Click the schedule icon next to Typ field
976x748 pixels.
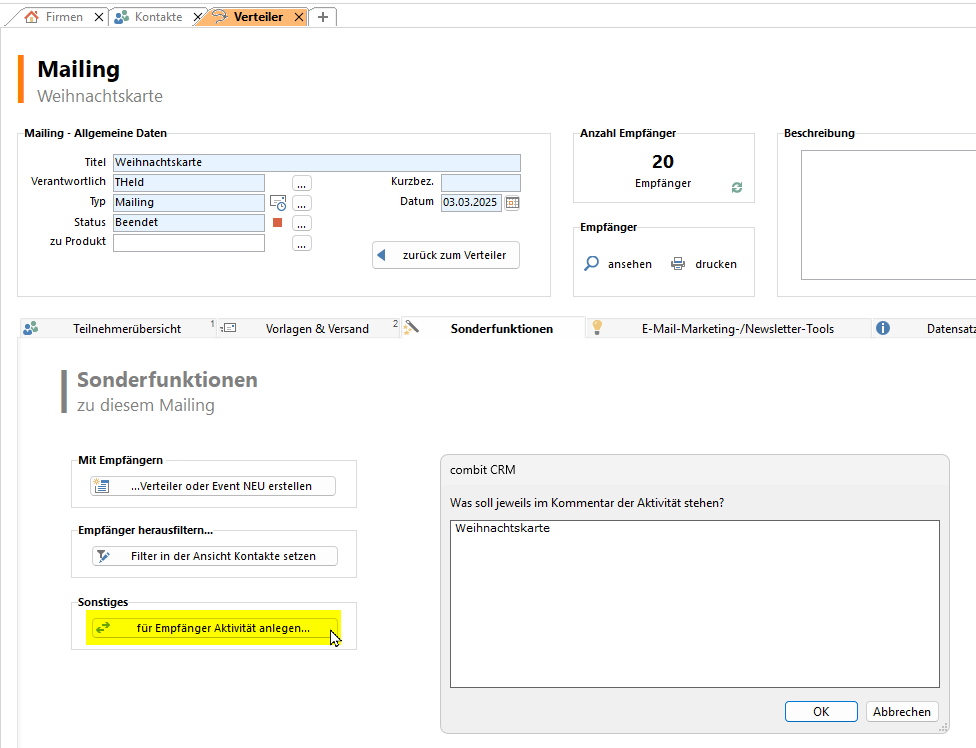click(x=278, y=203)
